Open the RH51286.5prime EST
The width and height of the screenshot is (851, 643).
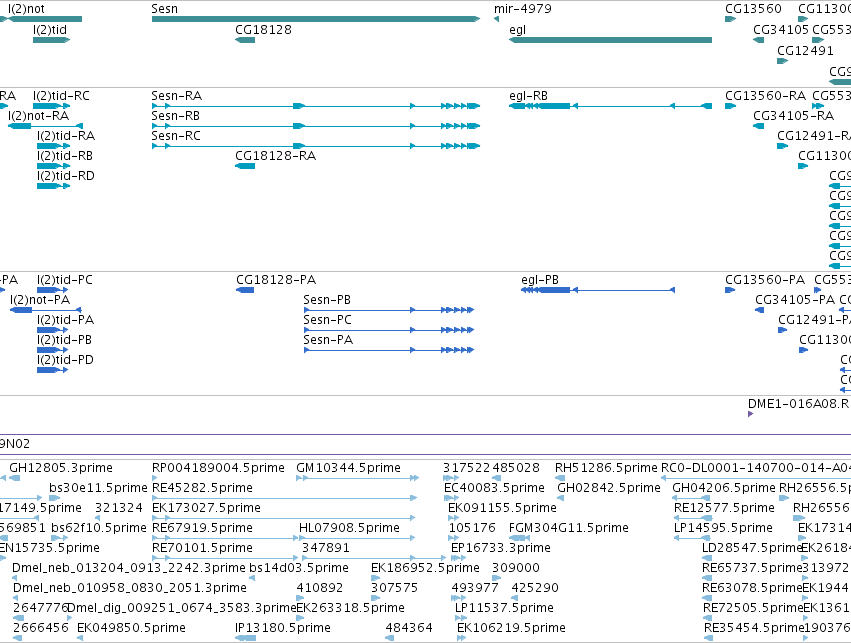coord(560,478)
